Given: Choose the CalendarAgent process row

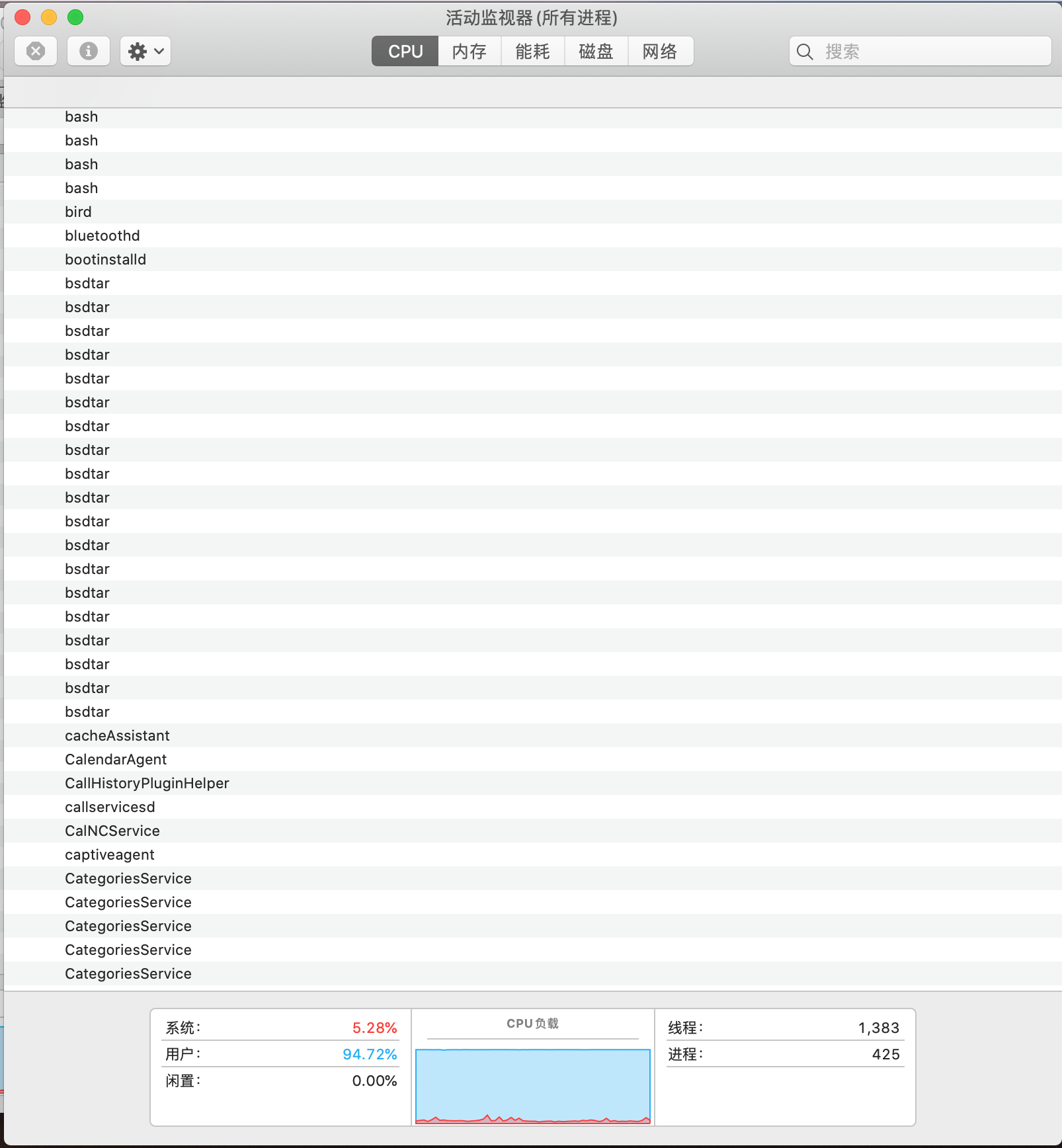Looking at the screenshot, I should click(116, 759).
